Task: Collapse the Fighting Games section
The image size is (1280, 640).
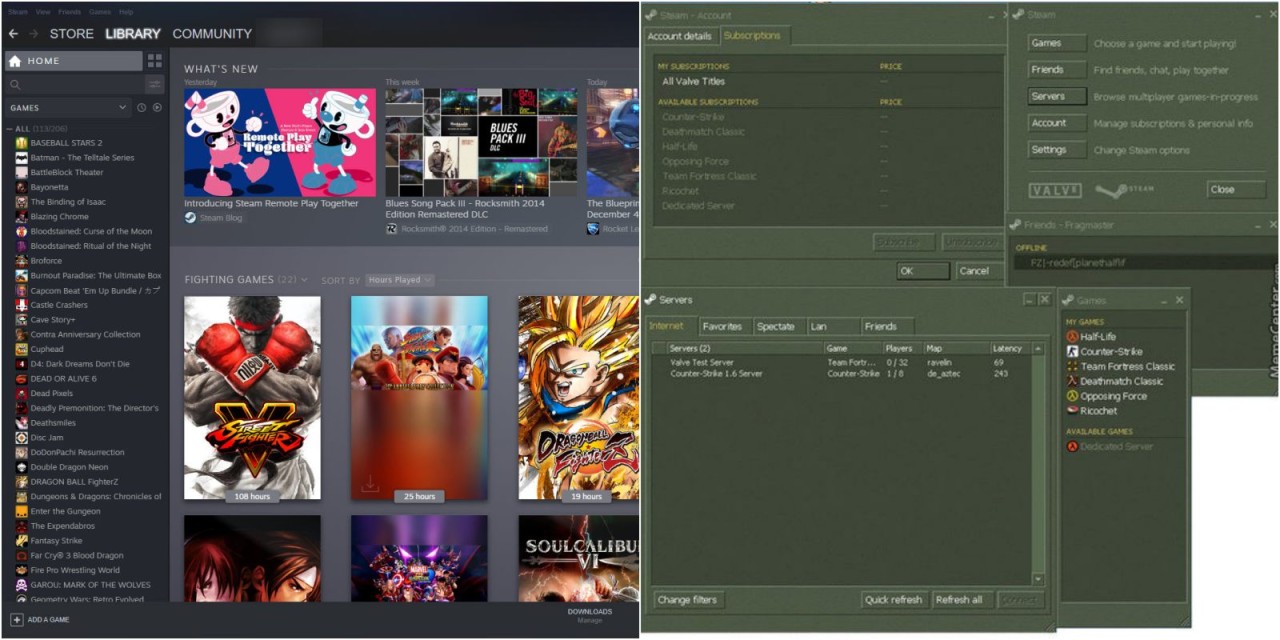Action: tap(304, 280)
